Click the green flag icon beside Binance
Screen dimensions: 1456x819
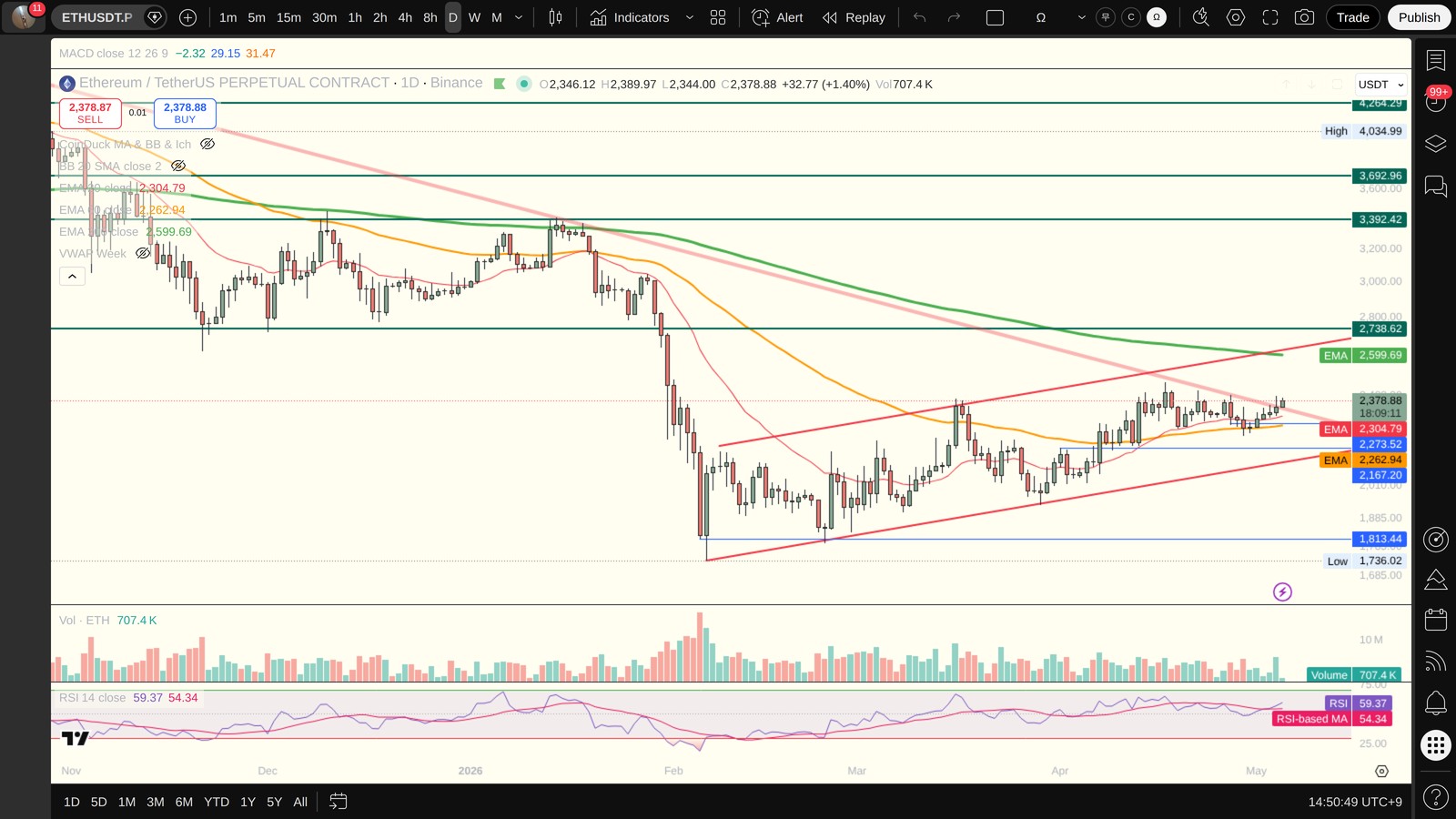500,84
